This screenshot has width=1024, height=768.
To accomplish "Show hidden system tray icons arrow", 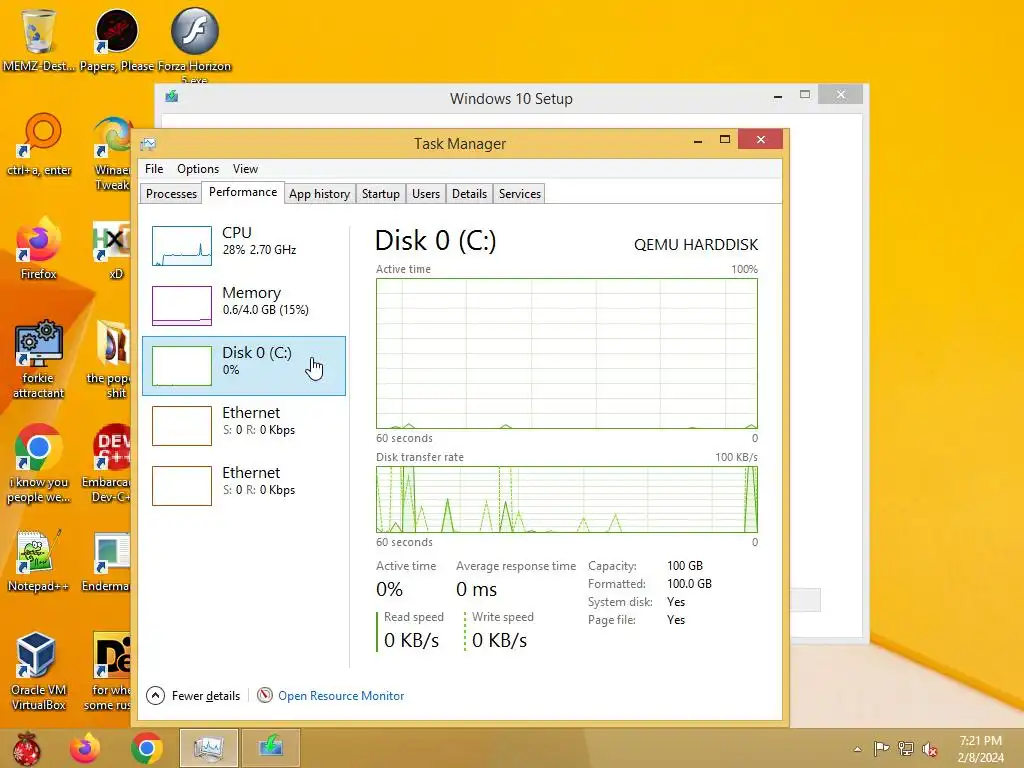I will (857, 749).
